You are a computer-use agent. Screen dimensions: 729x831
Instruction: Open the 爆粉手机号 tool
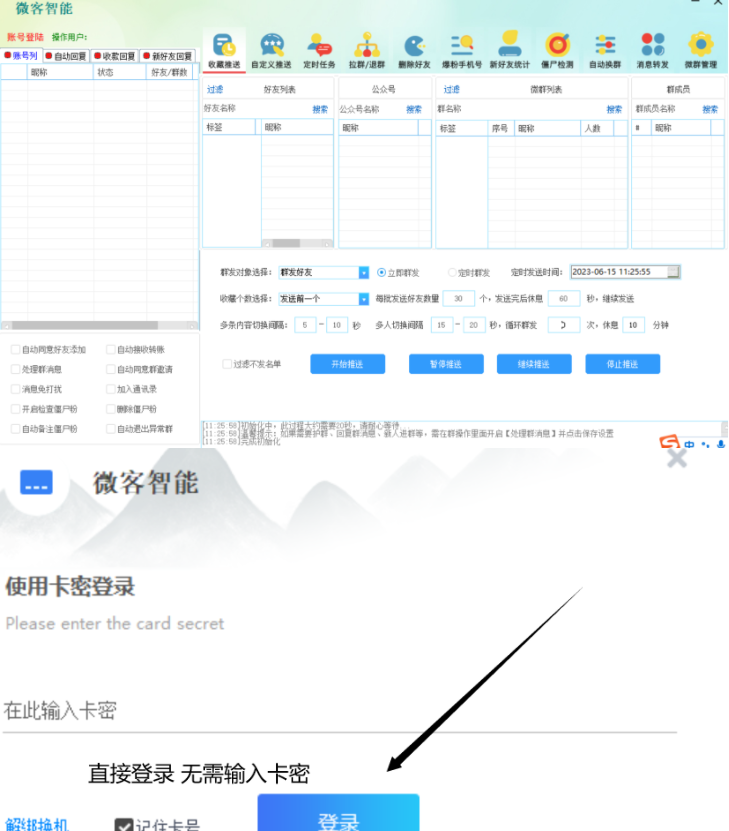(462, 49)
